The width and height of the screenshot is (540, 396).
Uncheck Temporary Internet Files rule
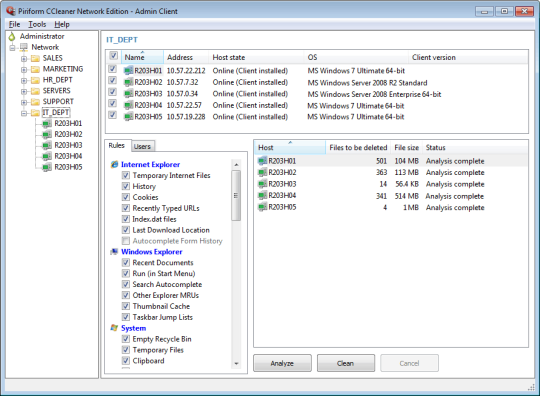point(126,175)
